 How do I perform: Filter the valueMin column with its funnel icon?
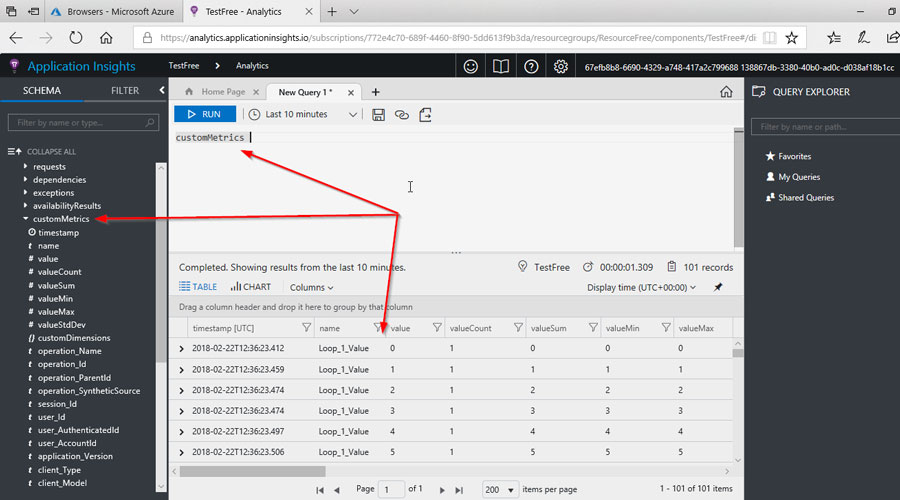pyautogui.click(x=666, y=328)
